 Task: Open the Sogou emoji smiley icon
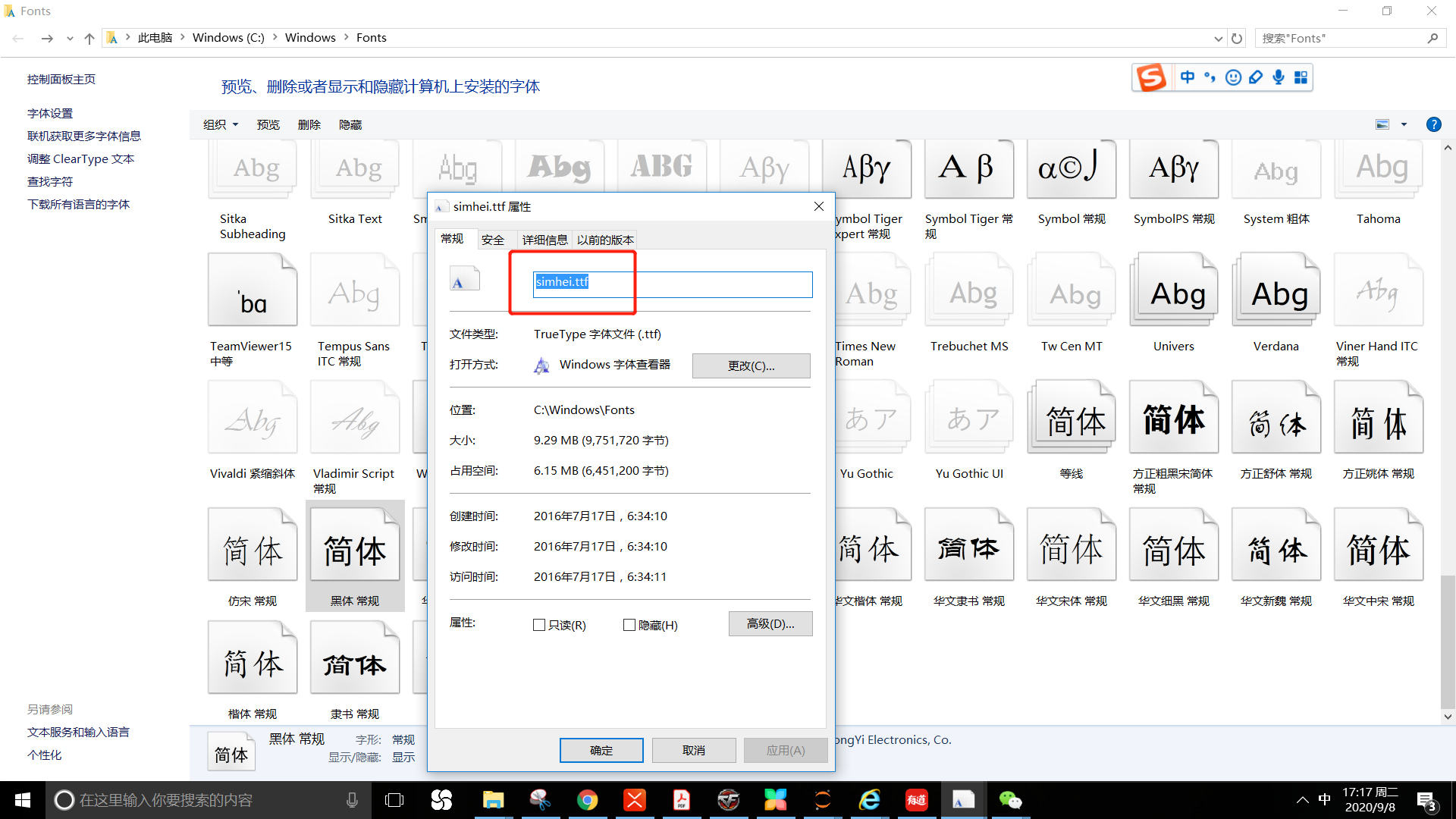(x=1233, y=77)
